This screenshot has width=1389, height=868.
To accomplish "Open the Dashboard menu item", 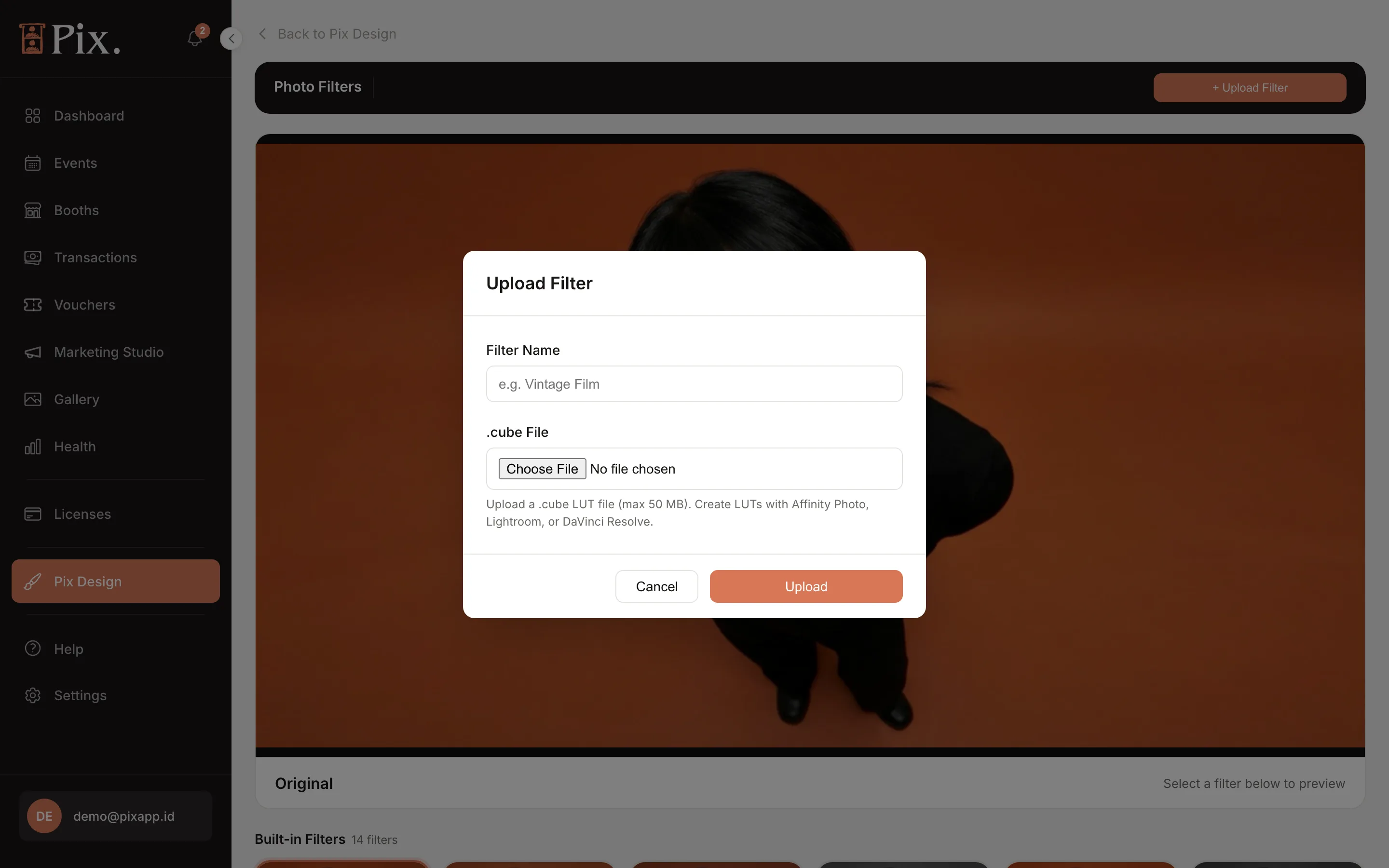I will point(115,116).
